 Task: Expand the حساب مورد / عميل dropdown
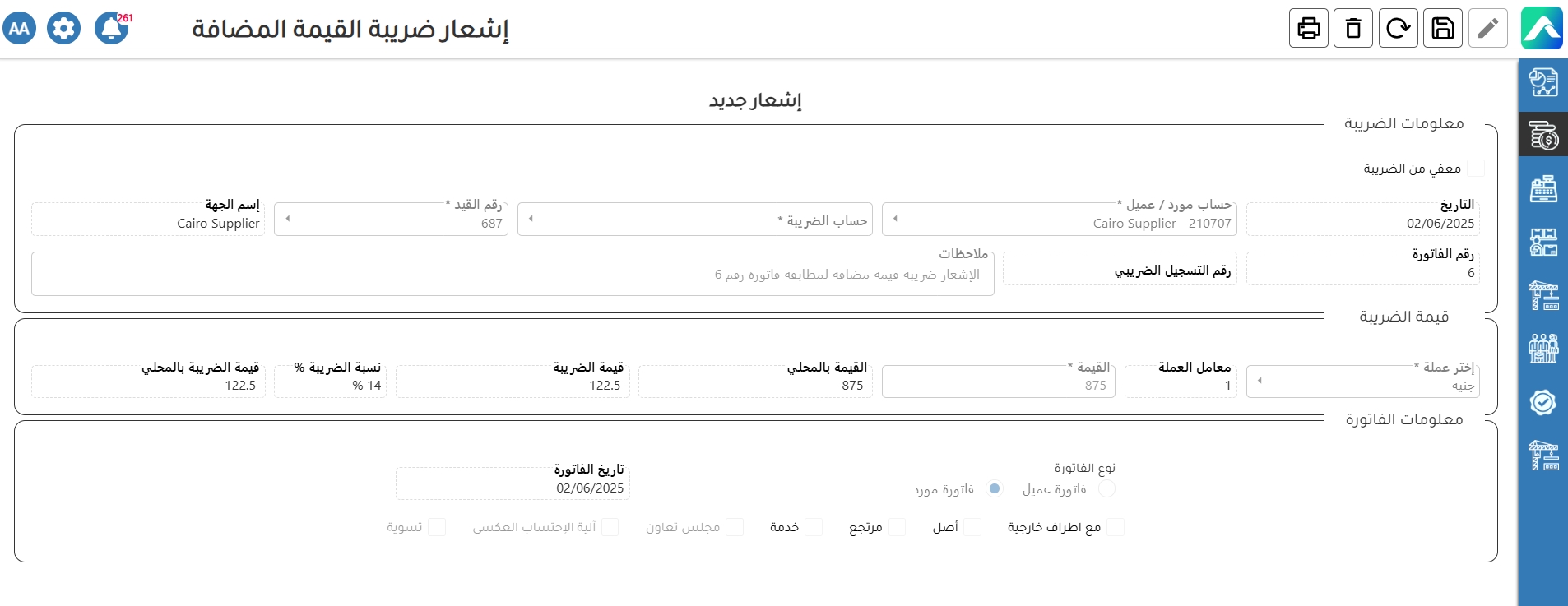[x=1063, y=220]
